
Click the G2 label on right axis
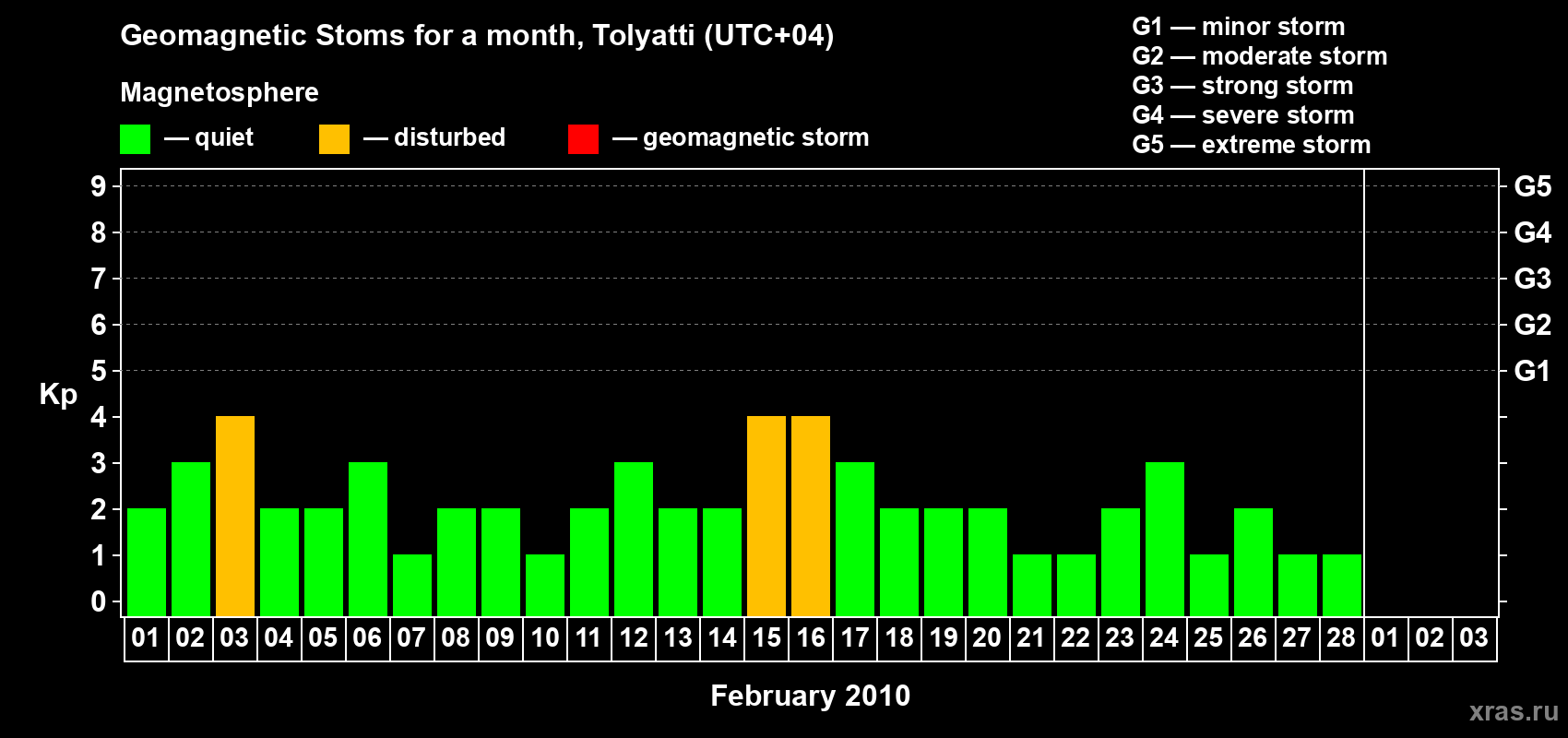point(1532,325)
